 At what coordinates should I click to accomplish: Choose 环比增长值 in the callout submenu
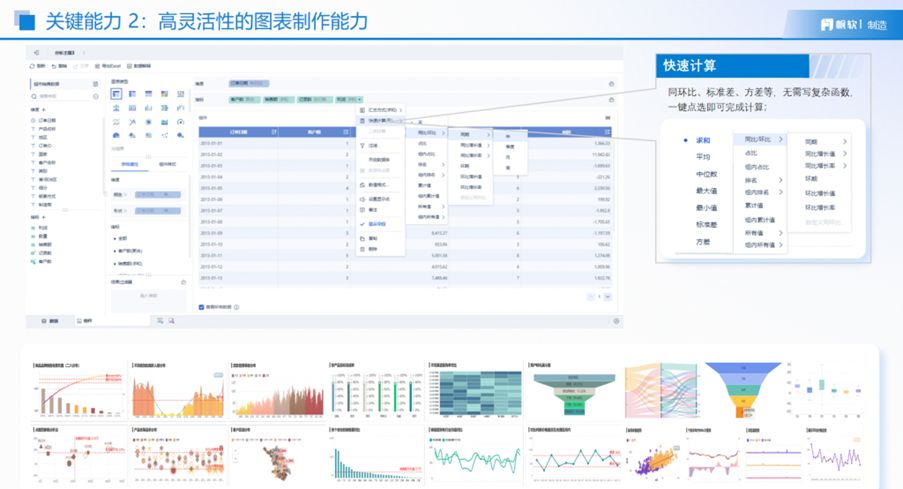[x=820, y=194]
